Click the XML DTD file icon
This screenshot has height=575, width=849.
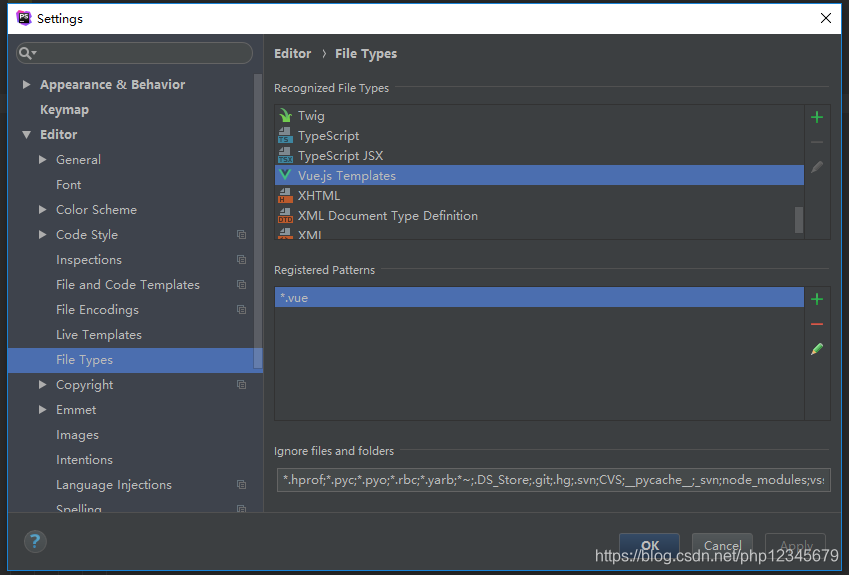click(x=285, y=215)
